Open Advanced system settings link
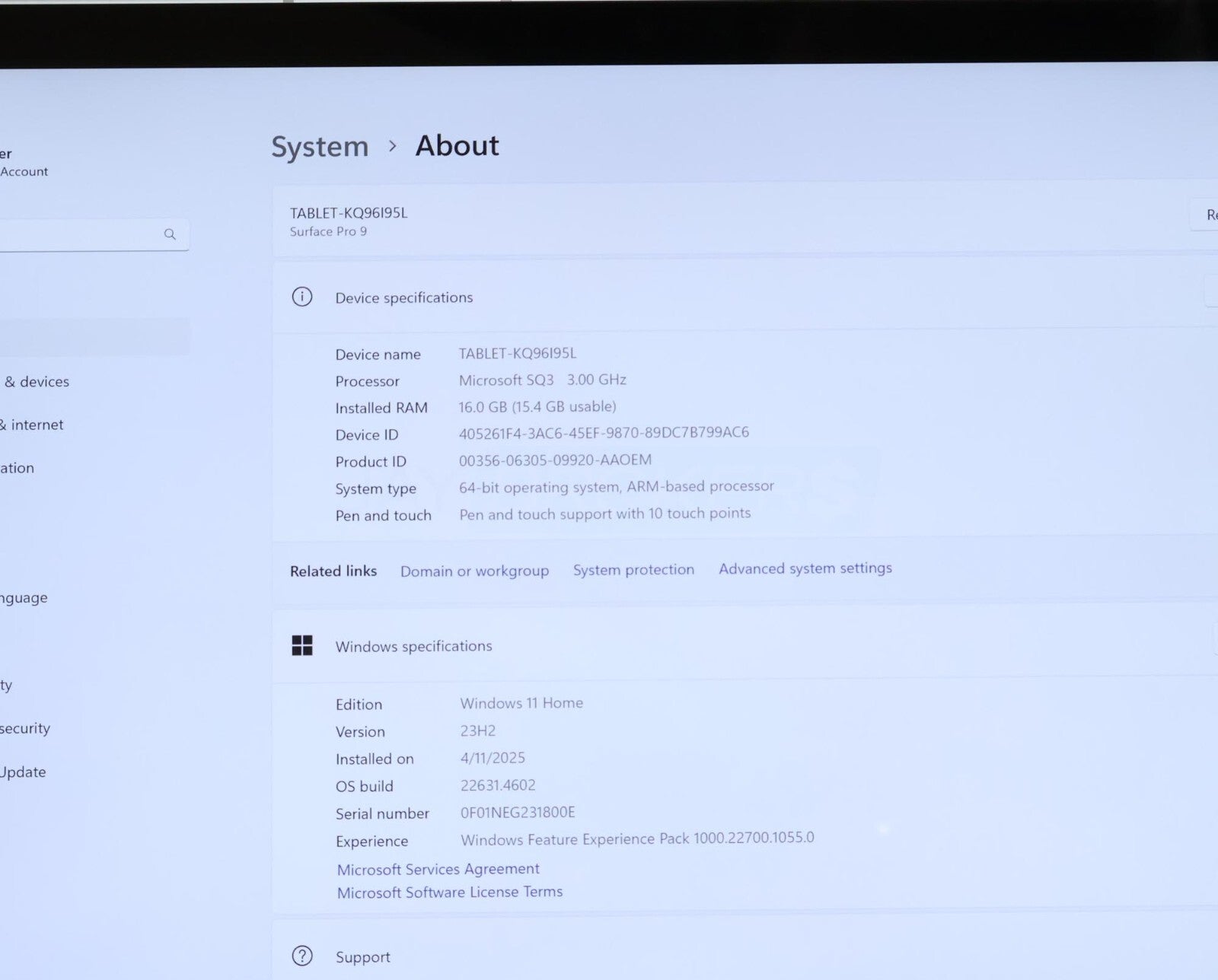The image size is (1218, 980). pos(805,568)
